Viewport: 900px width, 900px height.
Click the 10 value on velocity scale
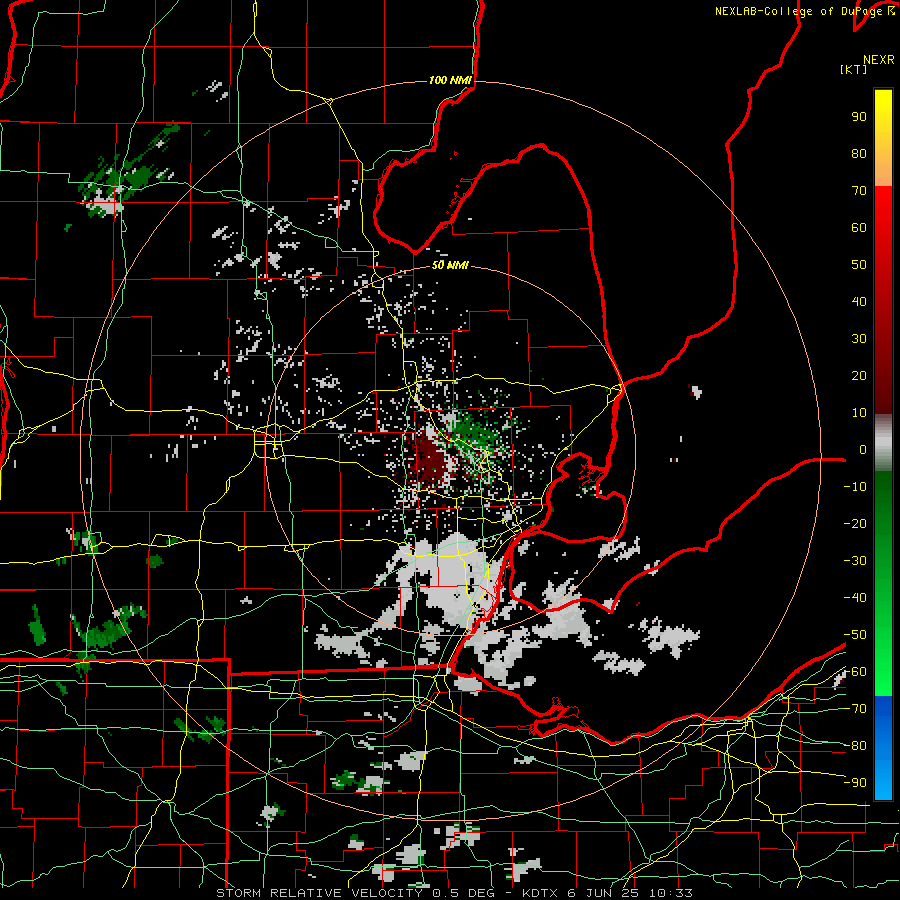click(859, 413)
